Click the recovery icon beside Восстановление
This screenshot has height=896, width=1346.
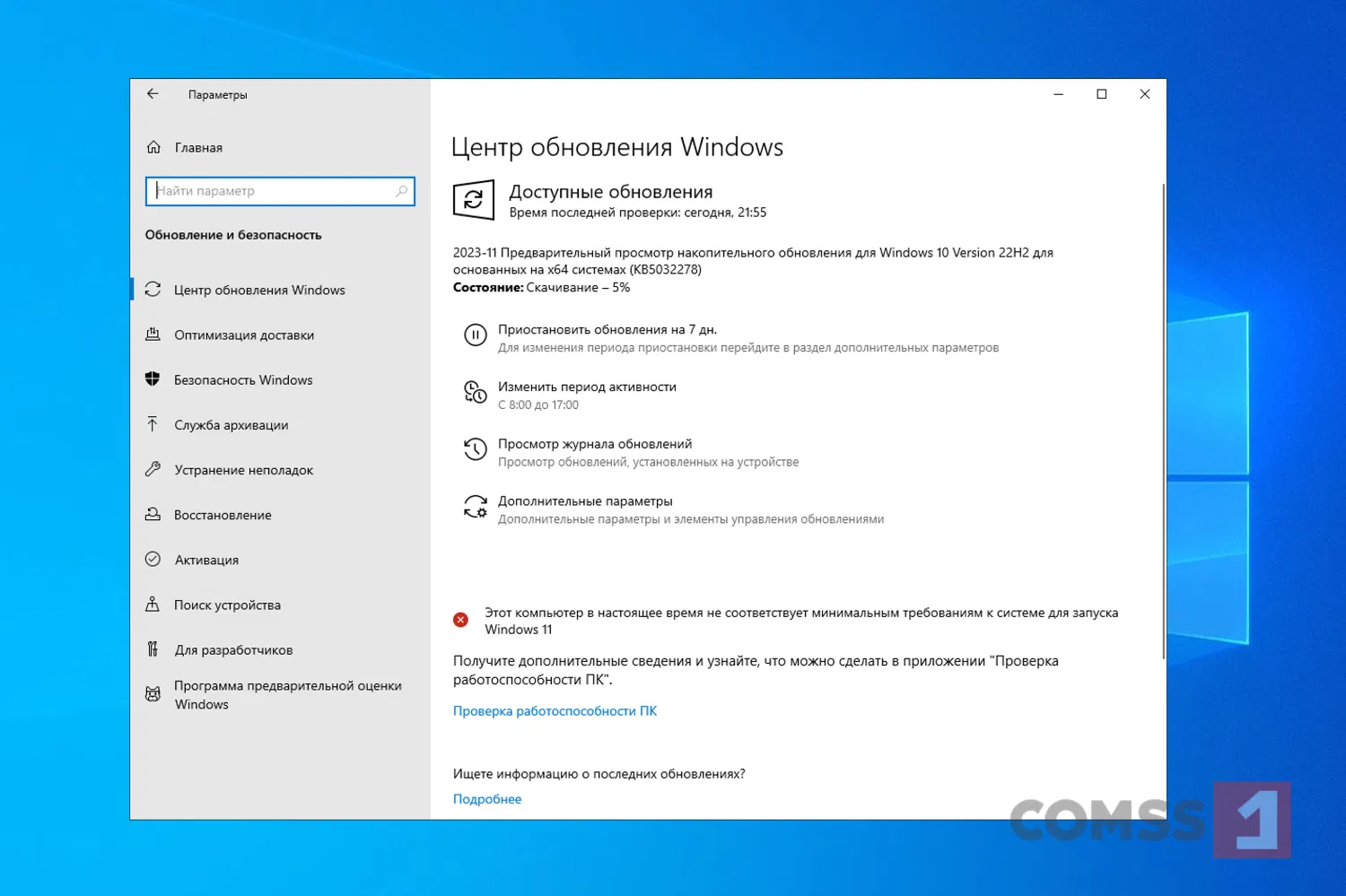(x=153, y=514)
